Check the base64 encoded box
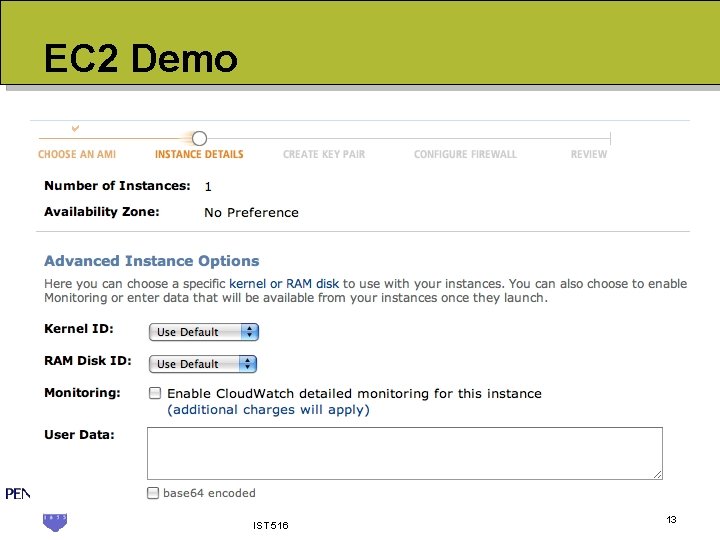This screenshot has width=720, height=540. [153, 493]
